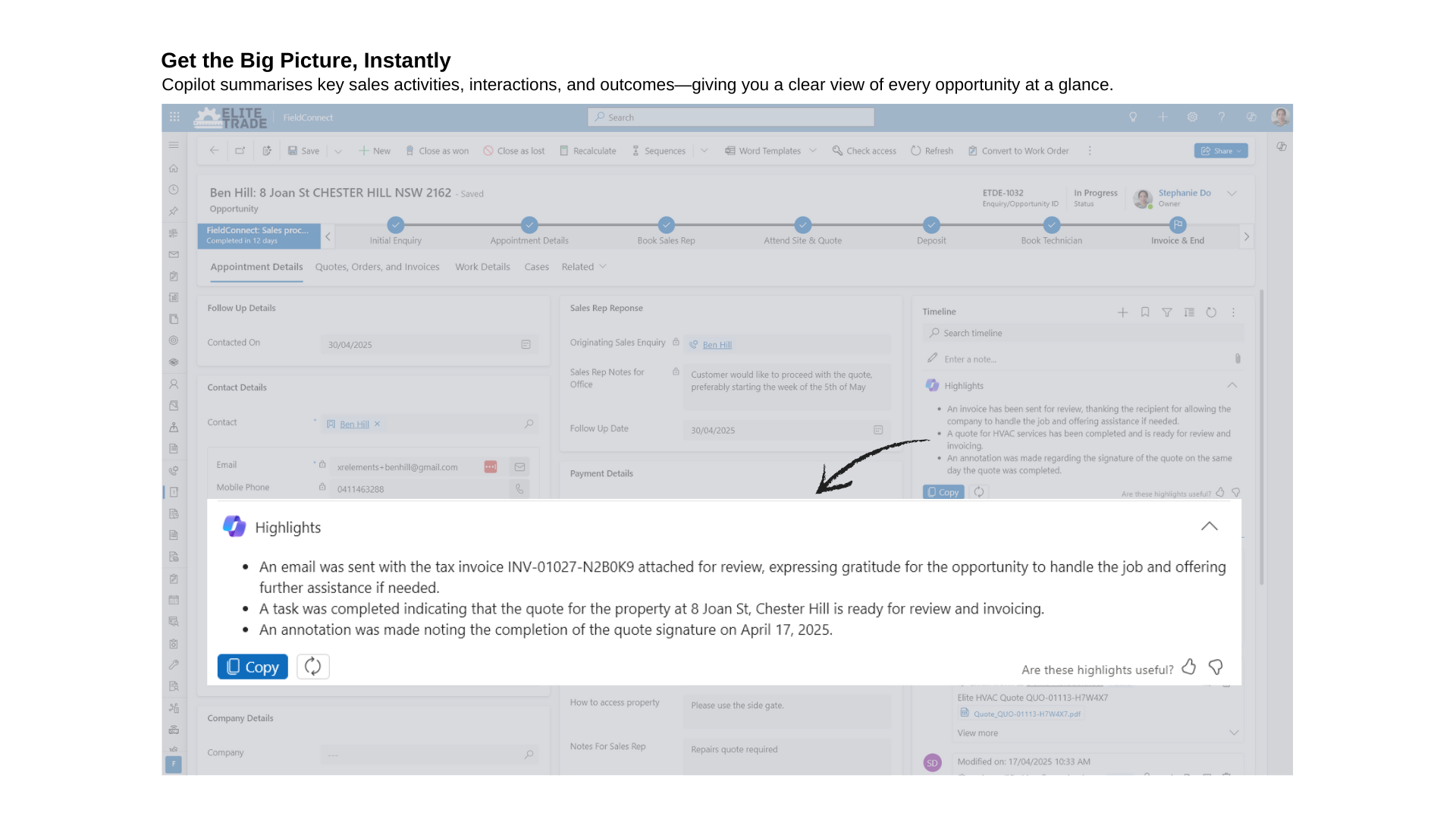Click Save in the command bar

coord(303,150)
